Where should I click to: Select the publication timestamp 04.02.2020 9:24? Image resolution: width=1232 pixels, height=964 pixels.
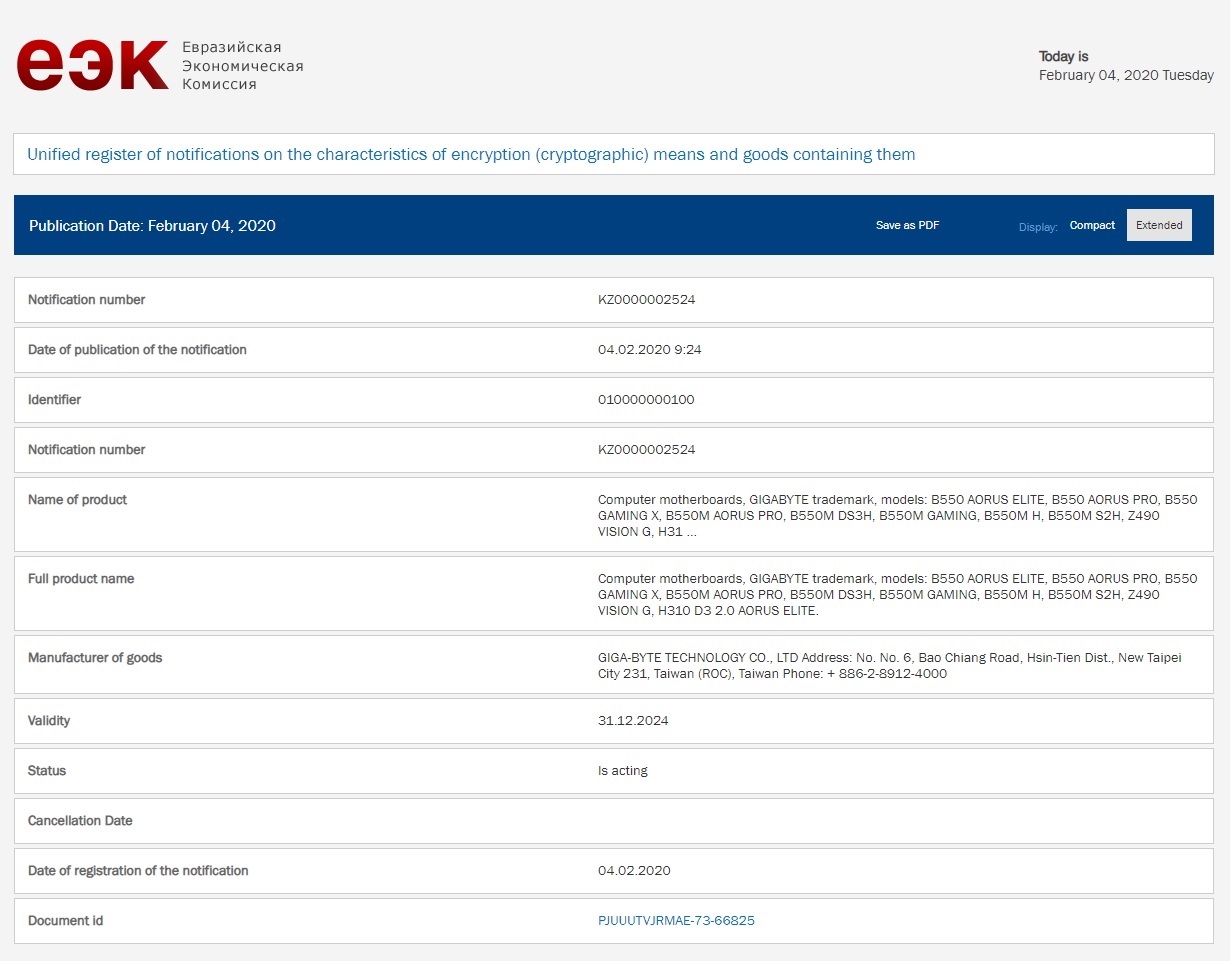click(x=648, y=349)
